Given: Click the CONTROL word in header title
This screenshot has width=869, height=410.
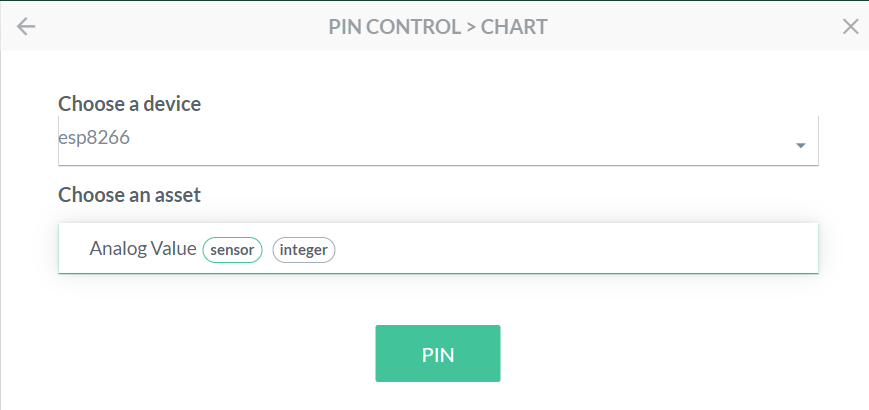Looking at the screenshot, I should (410, 27).
